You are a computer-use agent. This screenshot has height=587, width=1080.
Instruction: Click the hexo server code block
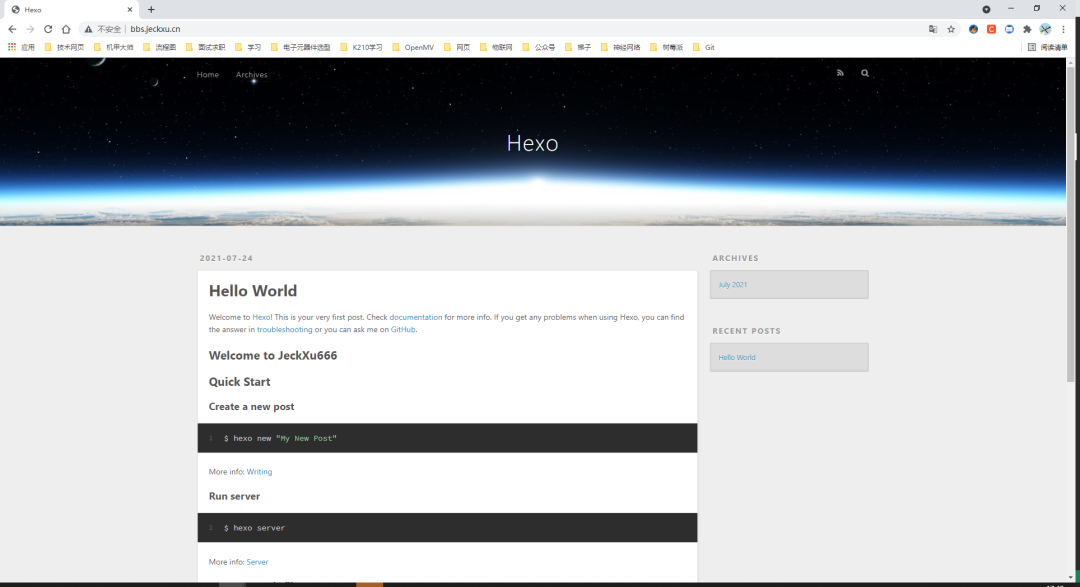point(447,528)
